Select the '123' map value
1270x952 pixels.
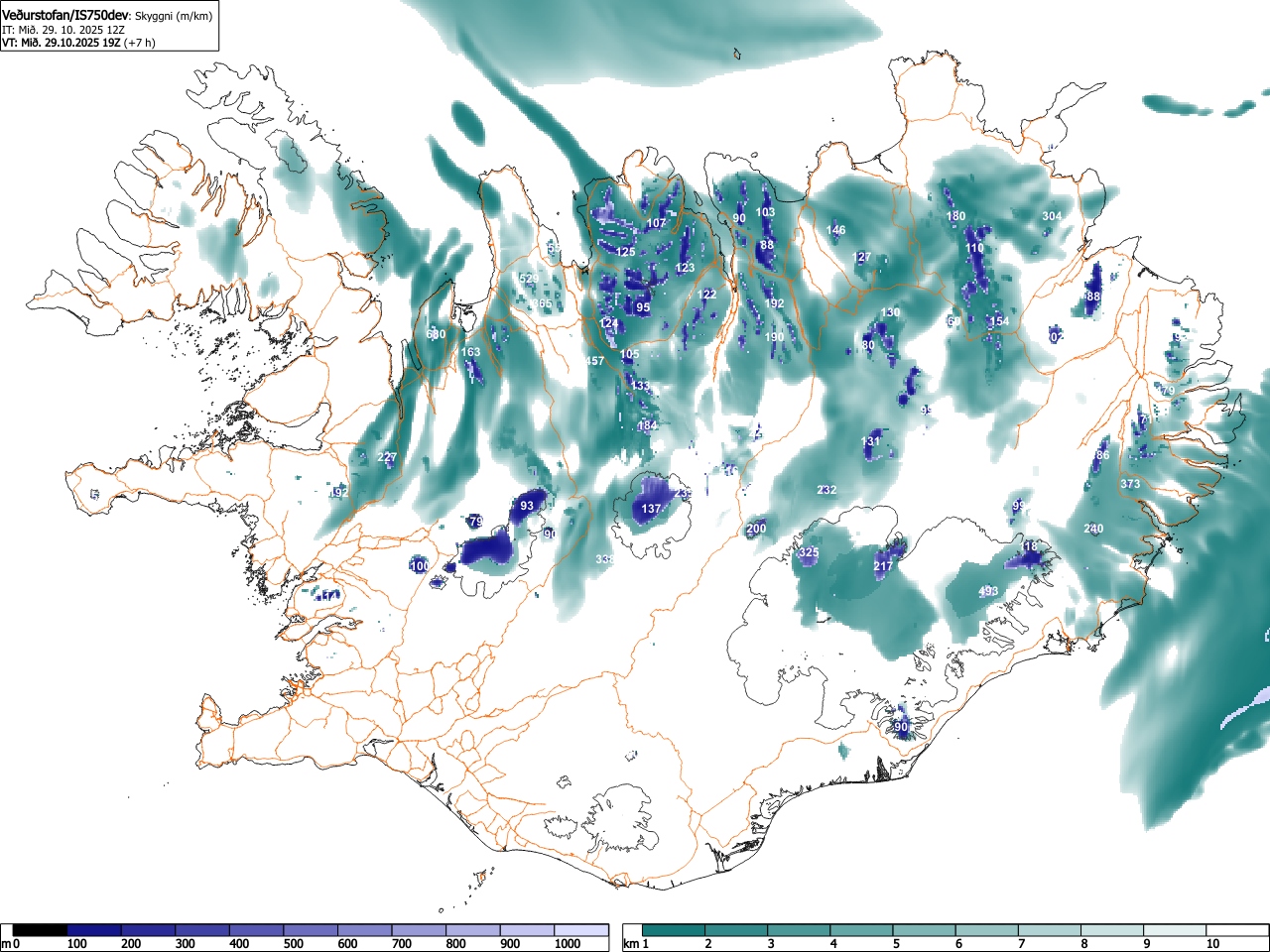[686, 268]
